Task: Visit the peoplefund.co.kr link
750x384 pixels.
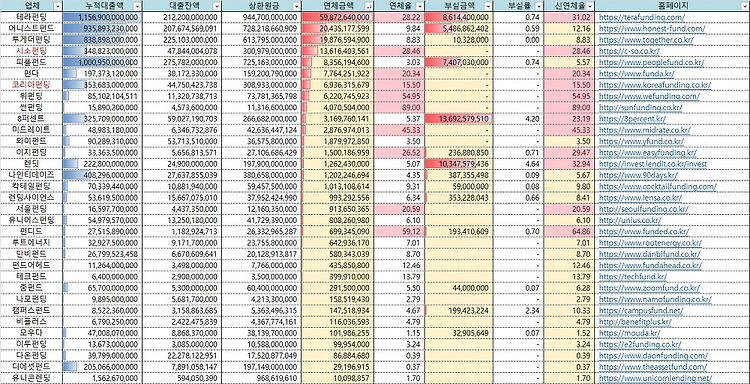Action: point(652,62)
